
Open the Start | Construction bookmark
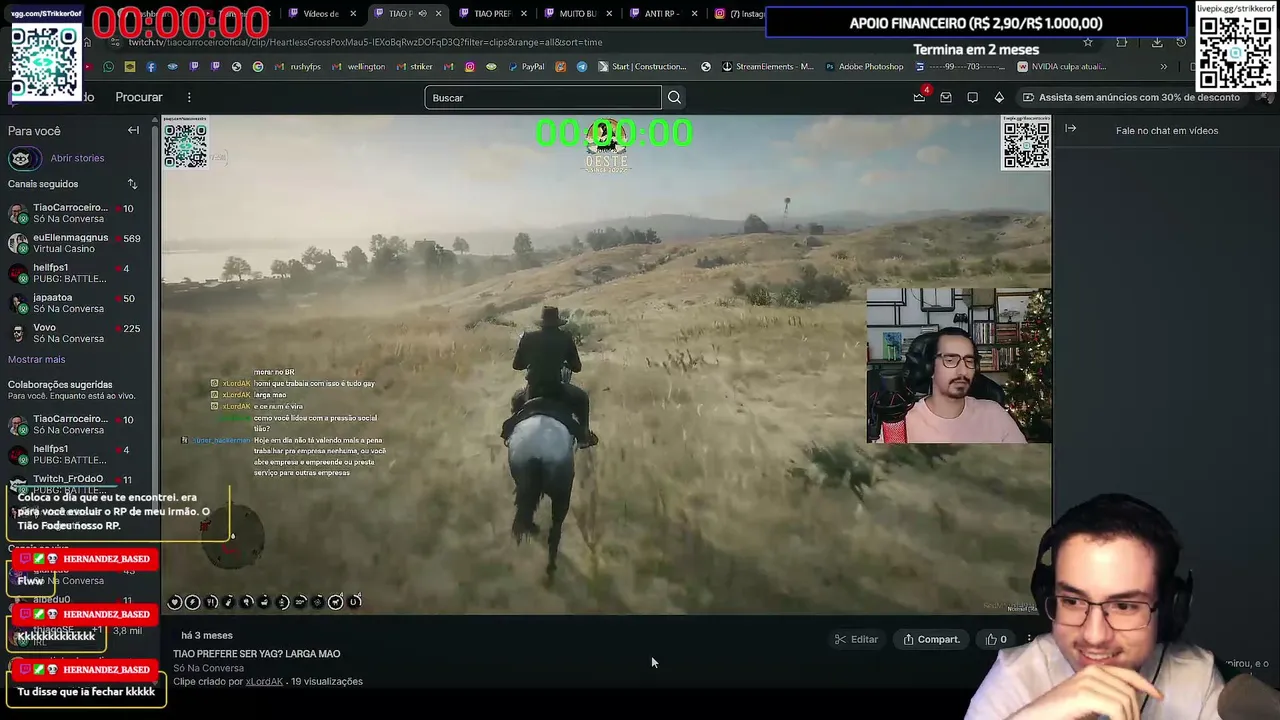click(x=643, y=67)
